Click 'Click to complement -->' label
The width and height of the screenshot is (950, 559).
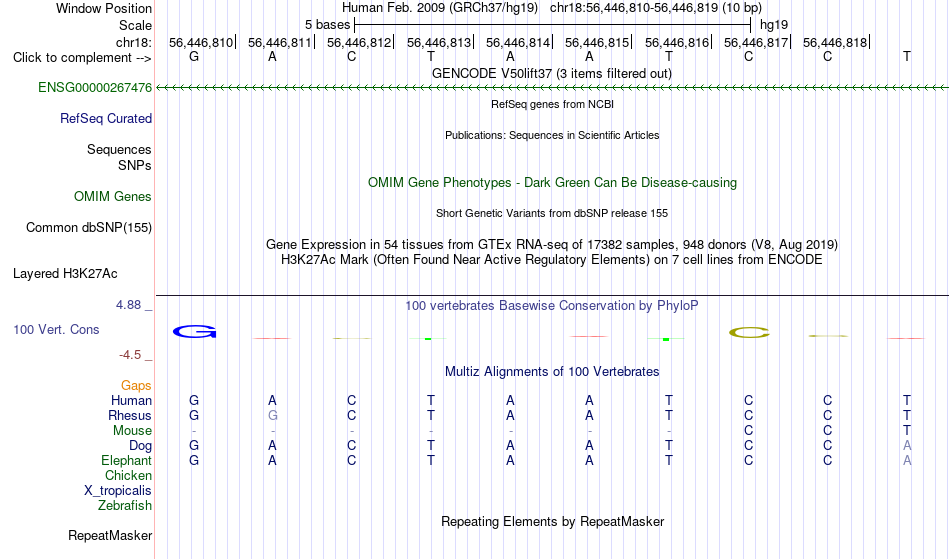[x=82, y=58]
